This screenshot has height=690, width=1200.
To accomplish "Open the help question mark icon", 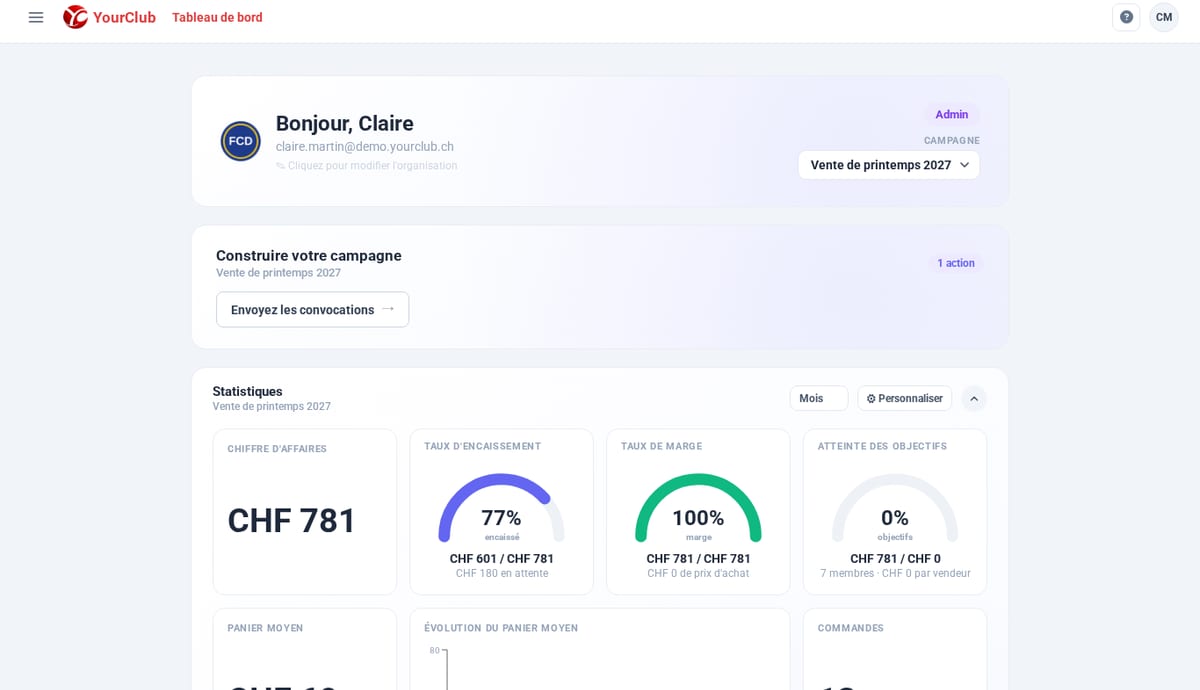I will click(x=1126, y=17).
